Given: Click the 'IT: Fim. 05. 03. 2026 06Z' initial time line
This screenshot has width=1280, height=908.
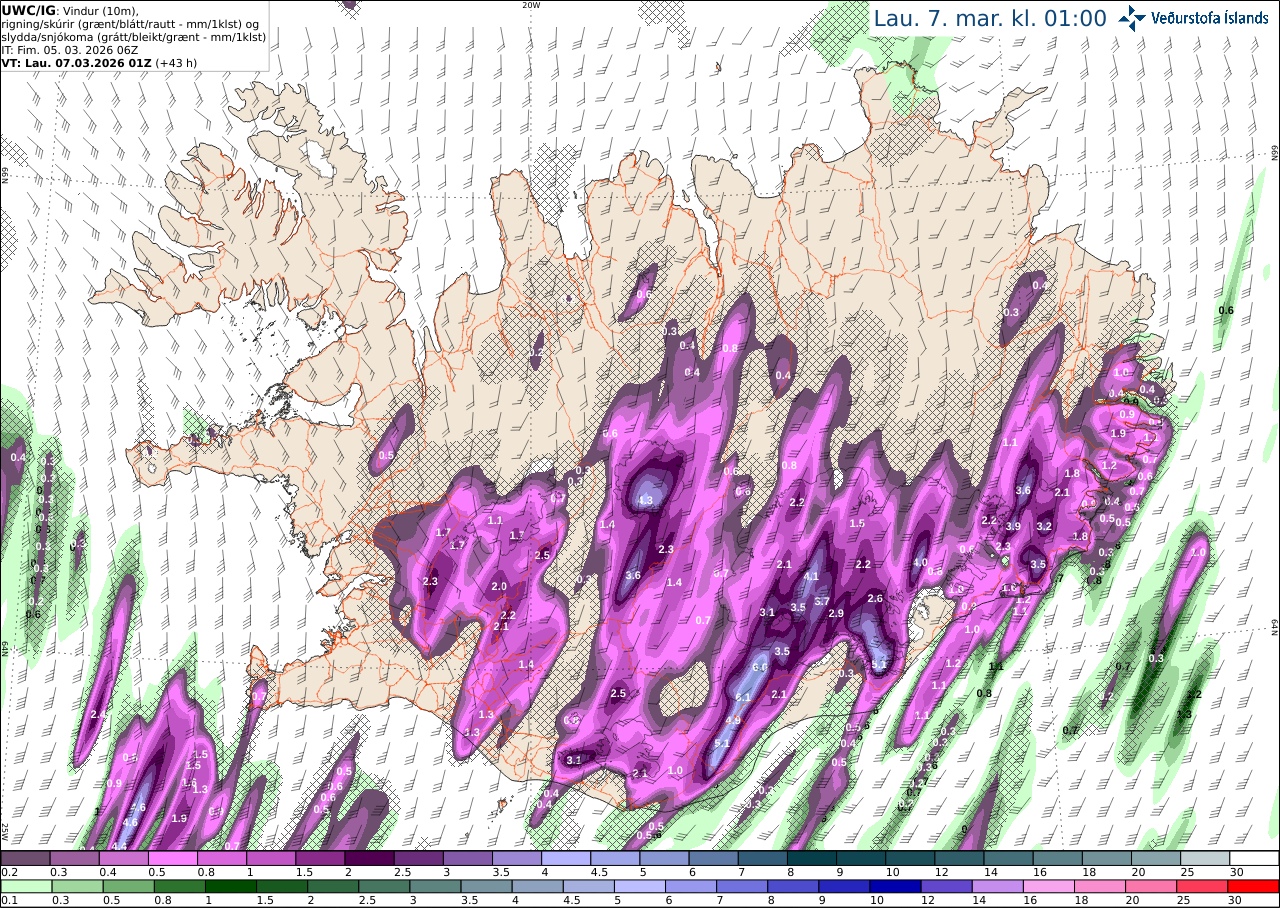Looking at the screenshot, I should 70,49.
